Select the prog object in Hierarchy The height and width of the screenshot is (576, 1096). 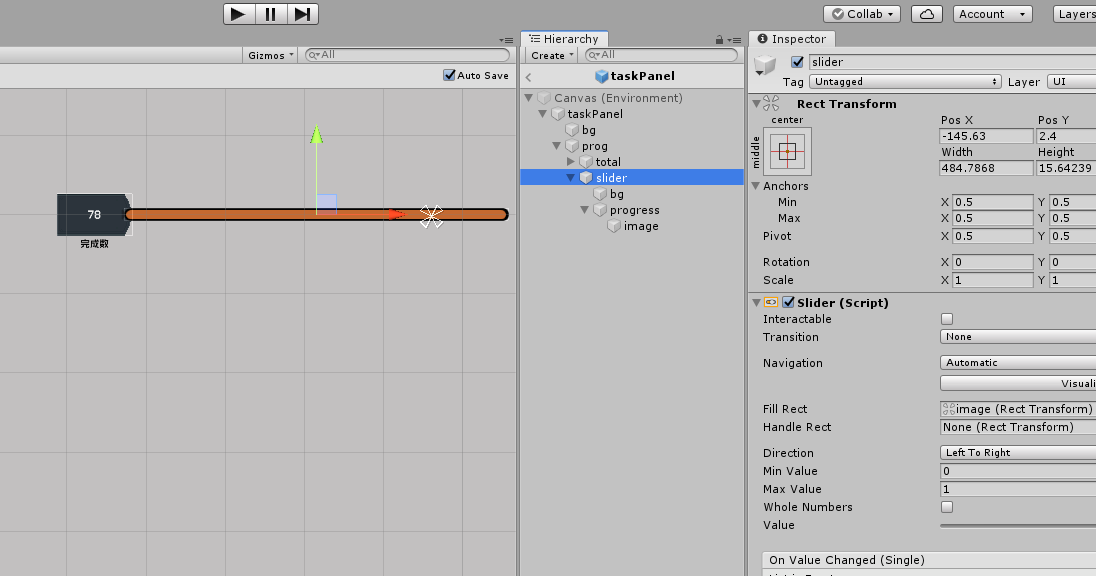click(x=595, y=146)
